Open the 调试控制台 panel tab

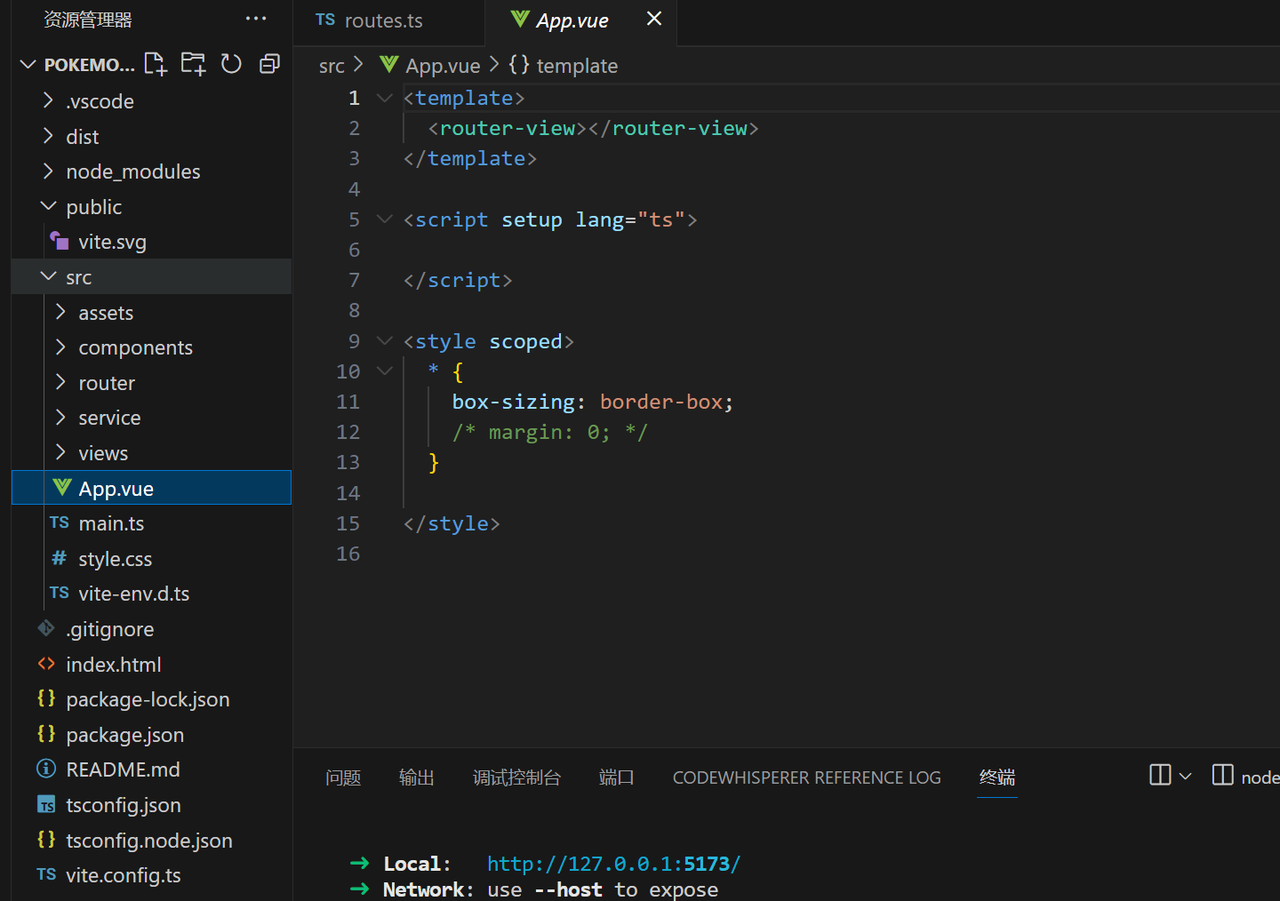click(517, 777)
